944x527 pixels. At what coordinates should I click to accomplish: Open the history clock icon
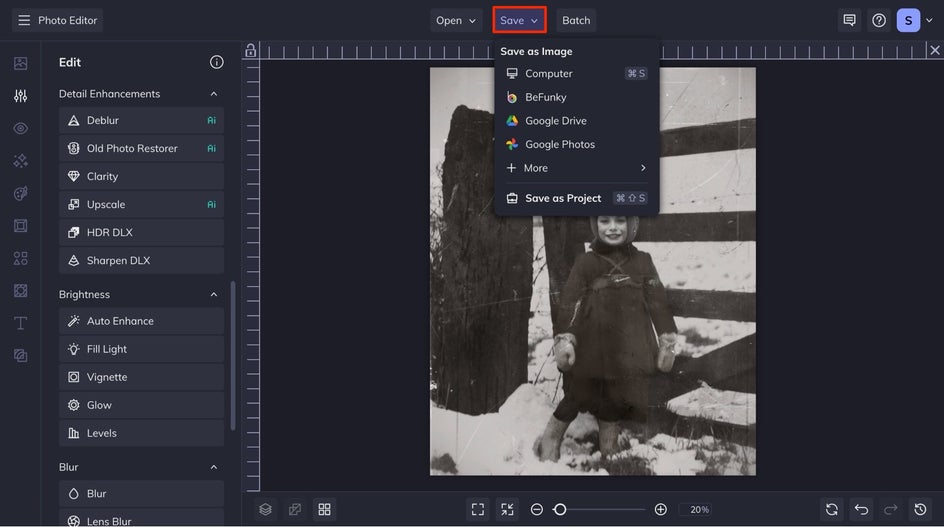click(x=920, y=509)
